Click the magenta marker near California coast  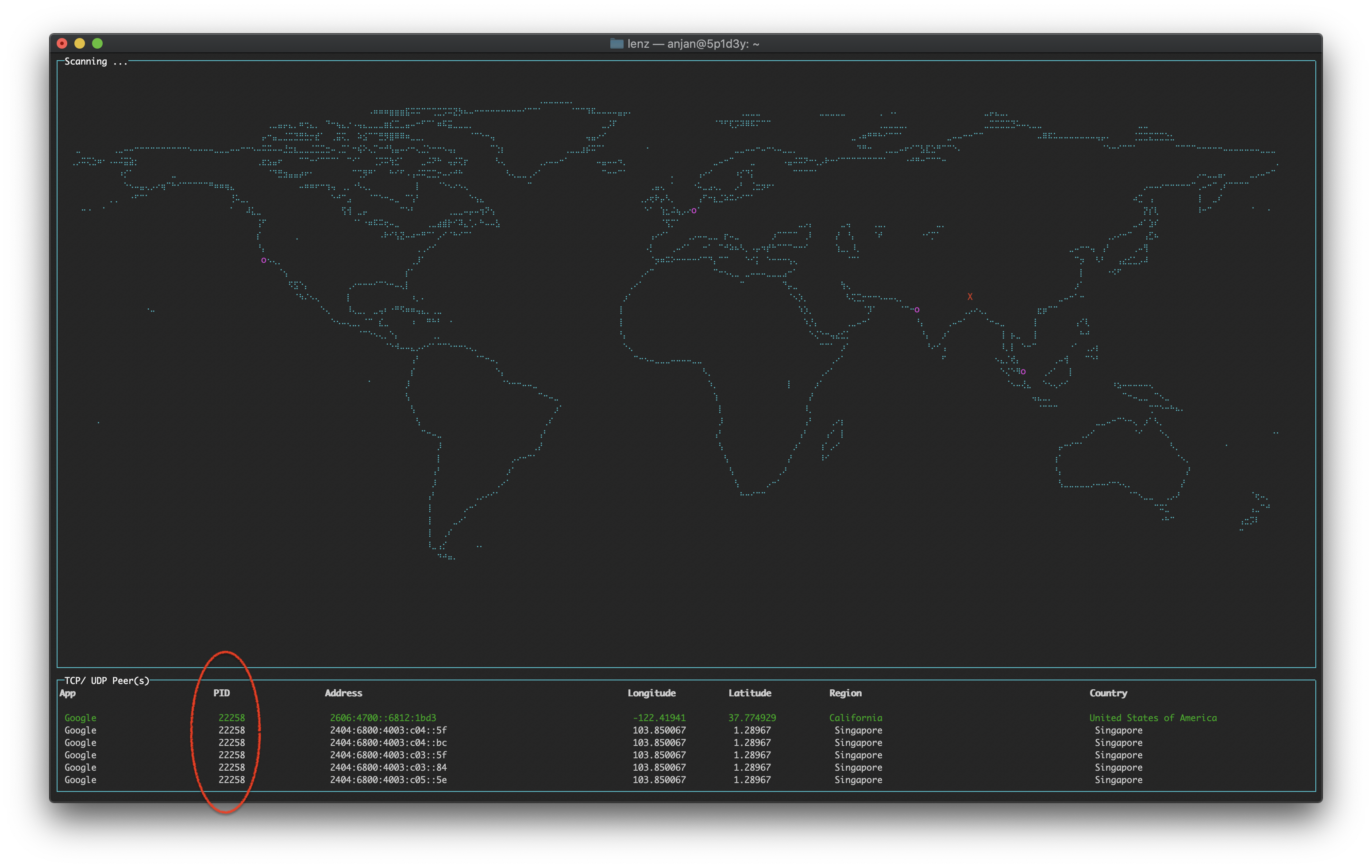point(263,260)
